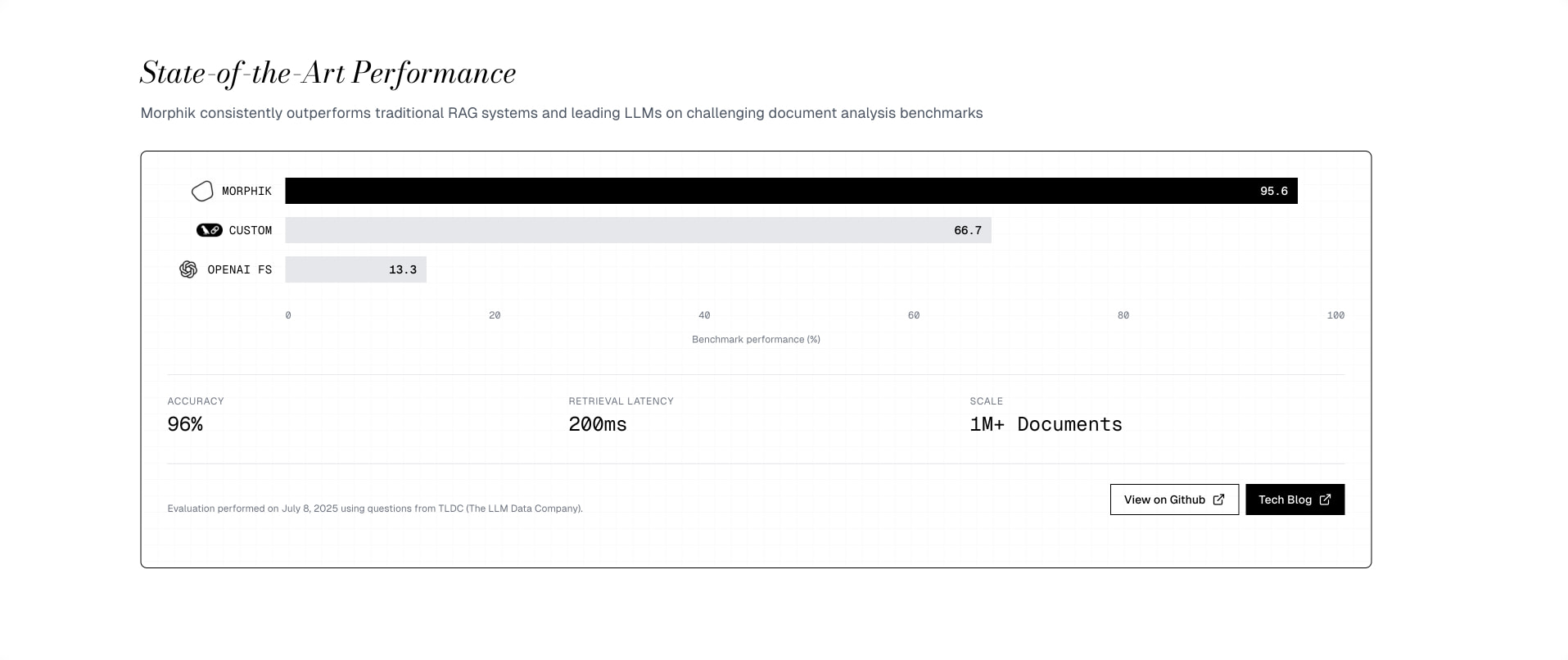Open the Tech Blog button
Viewport: 1568px width, 660px height.
coord(1295,500)
